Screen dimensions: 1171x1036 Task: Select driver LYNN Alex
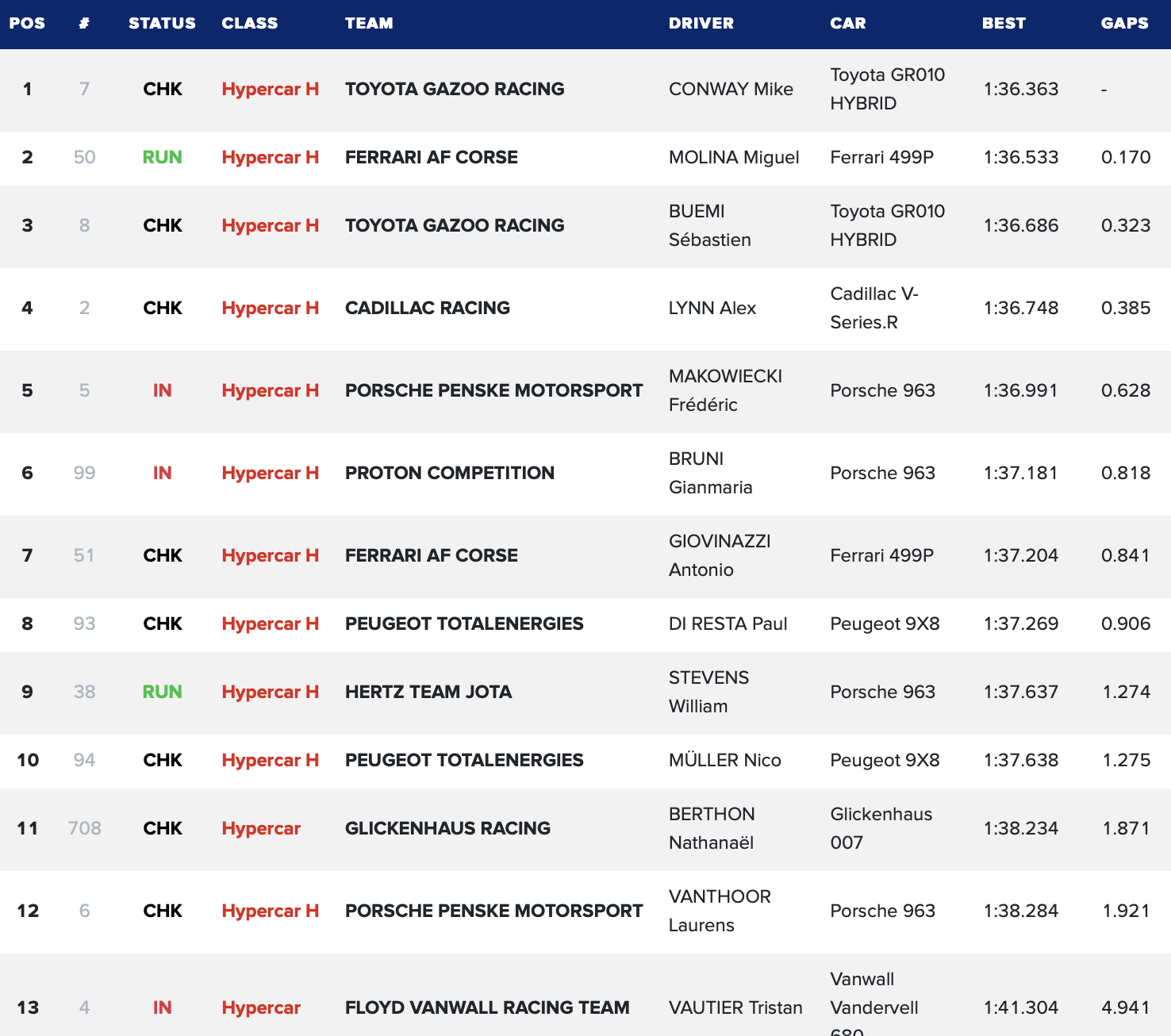click(x=712, y=308)
